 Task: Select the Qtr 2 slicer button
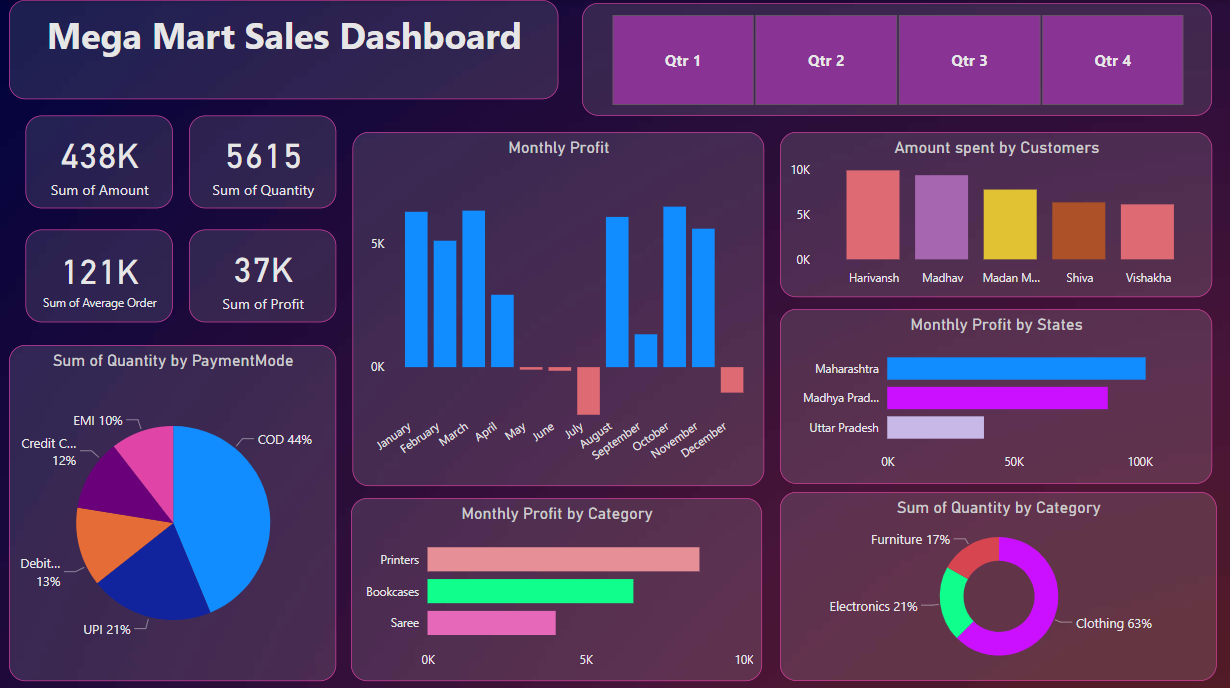point(826,60)
